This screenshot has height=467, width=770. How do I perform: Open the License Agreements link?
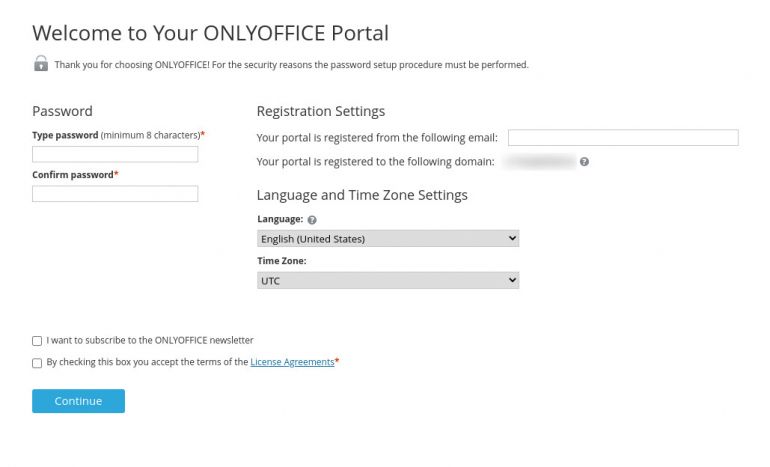291,362
